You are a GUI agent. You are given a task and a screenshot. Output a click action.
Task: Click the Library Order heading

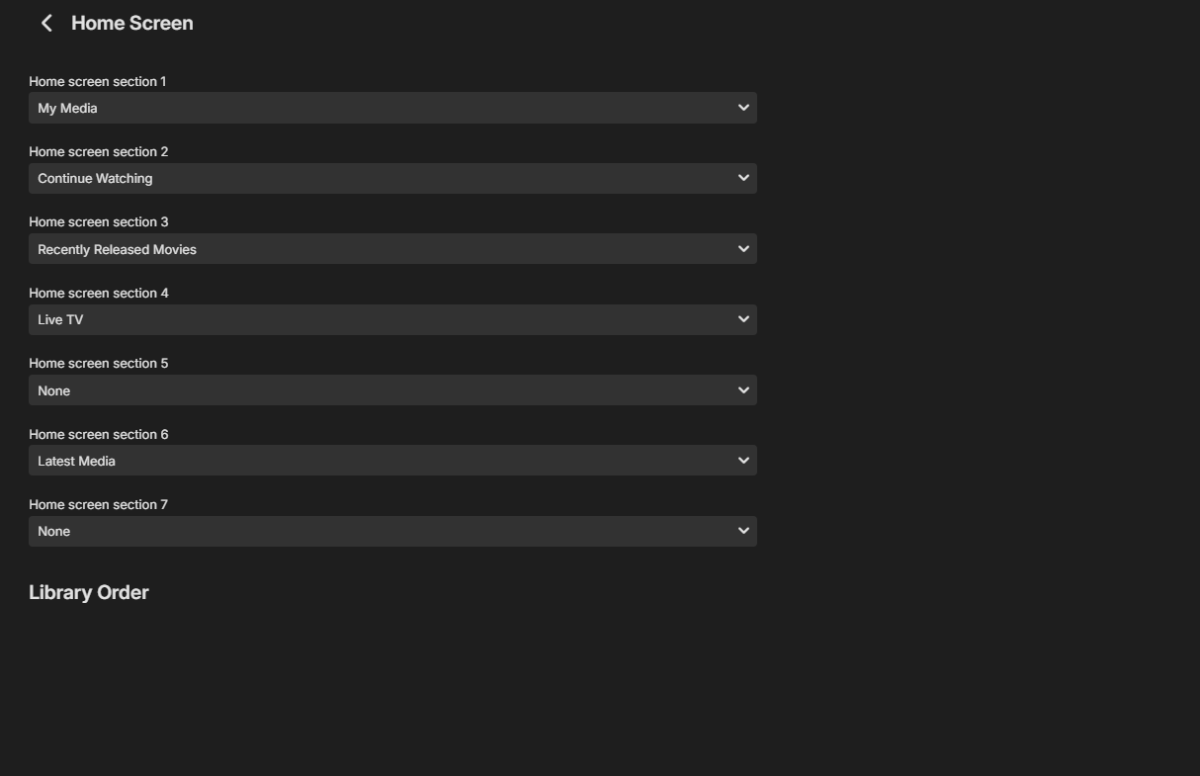(89, 592)
